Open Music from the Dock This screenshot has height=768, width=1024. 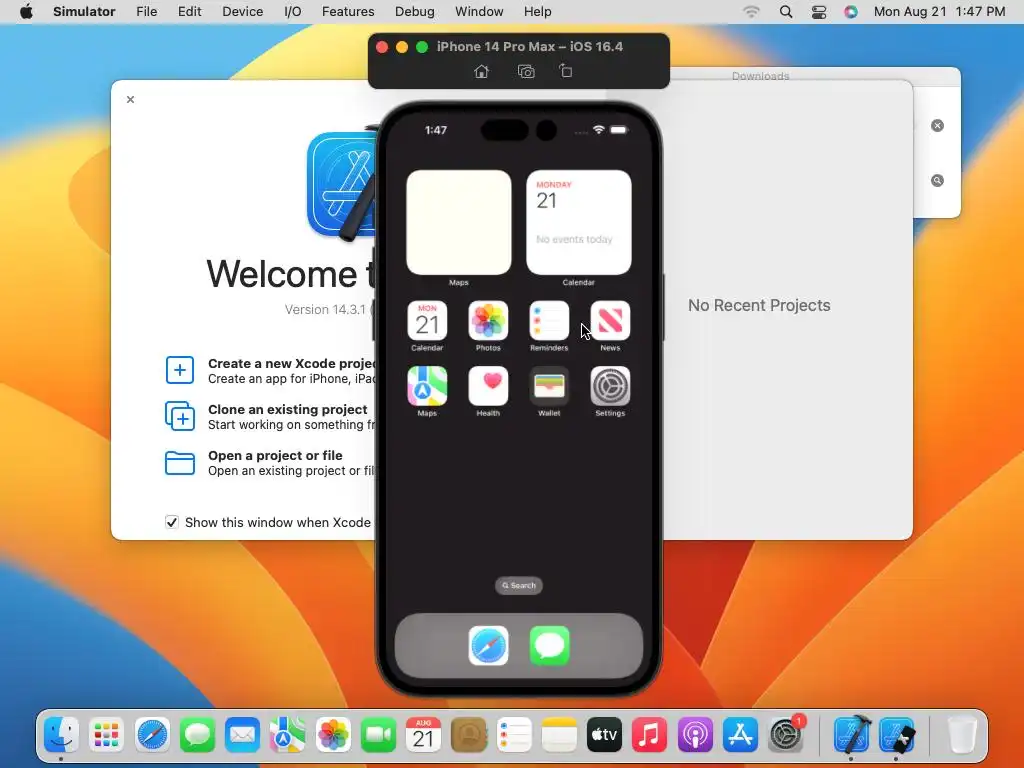(x=649, y=735)
